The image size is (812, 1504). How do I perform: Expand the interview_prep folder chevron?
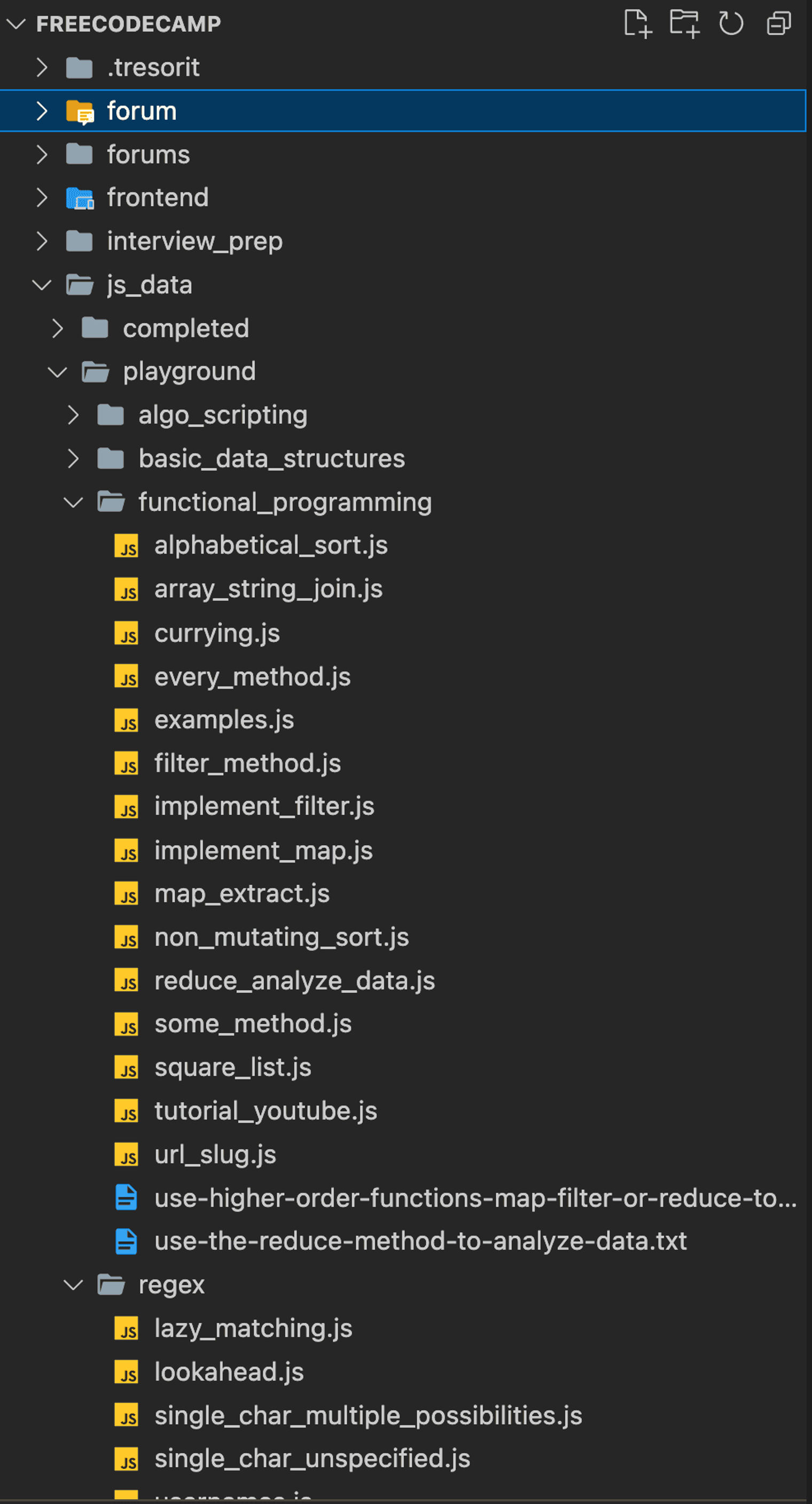(x=42, y=241)
